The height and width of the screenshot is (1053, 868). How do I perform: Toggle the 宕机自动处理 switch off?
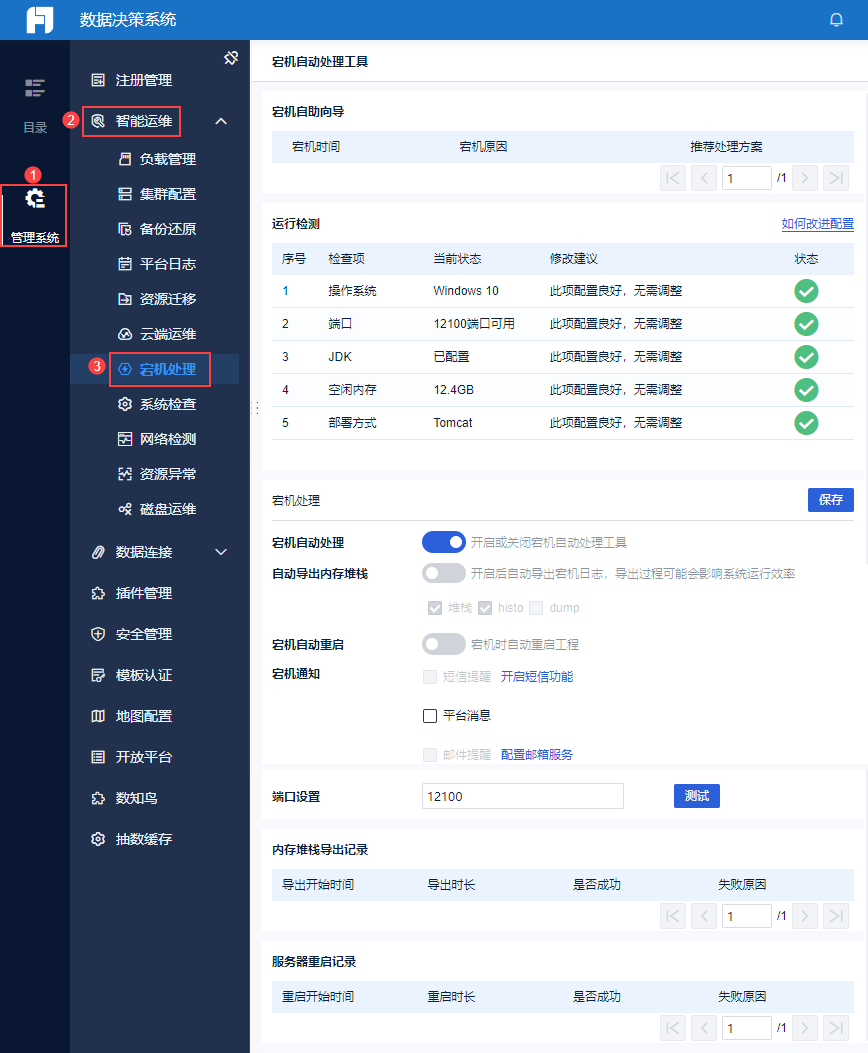(x=444, y=542)
